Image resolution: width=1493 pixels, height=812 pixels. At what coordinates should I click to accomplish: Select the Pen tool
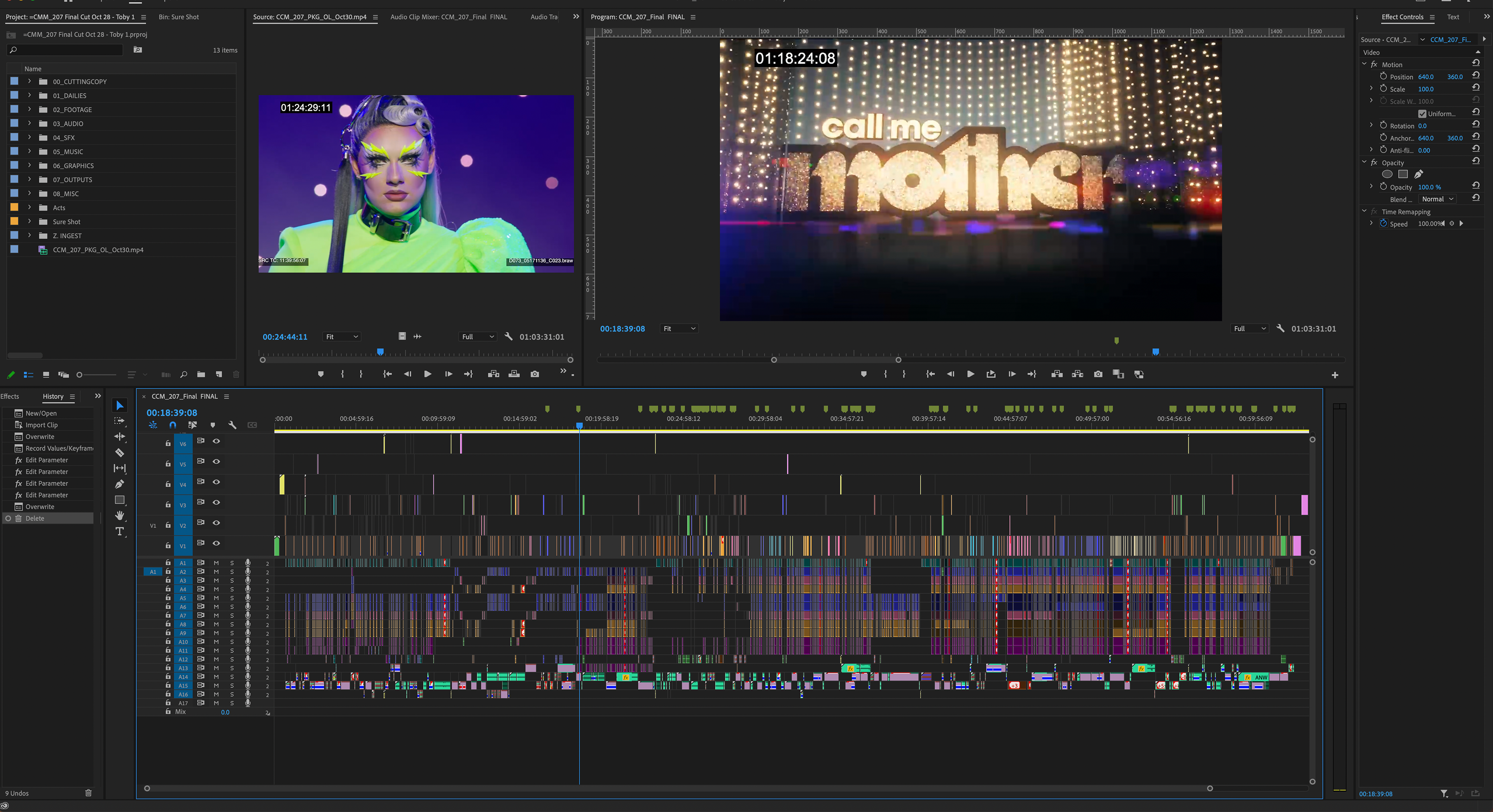pos(119,484)
